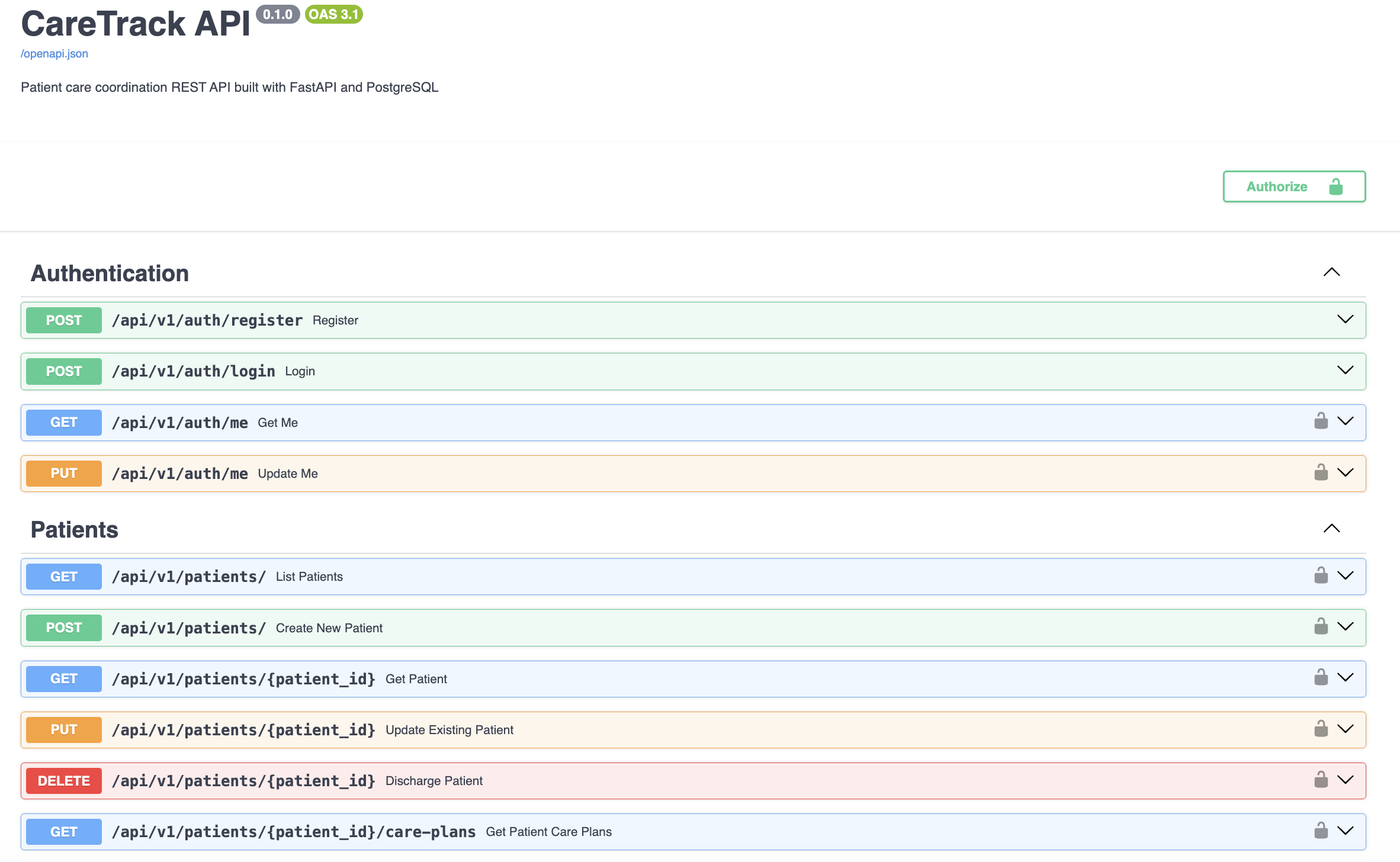Click the Authentication section heading
This screenshot has width=1400, height=862.
click(110, 274)
